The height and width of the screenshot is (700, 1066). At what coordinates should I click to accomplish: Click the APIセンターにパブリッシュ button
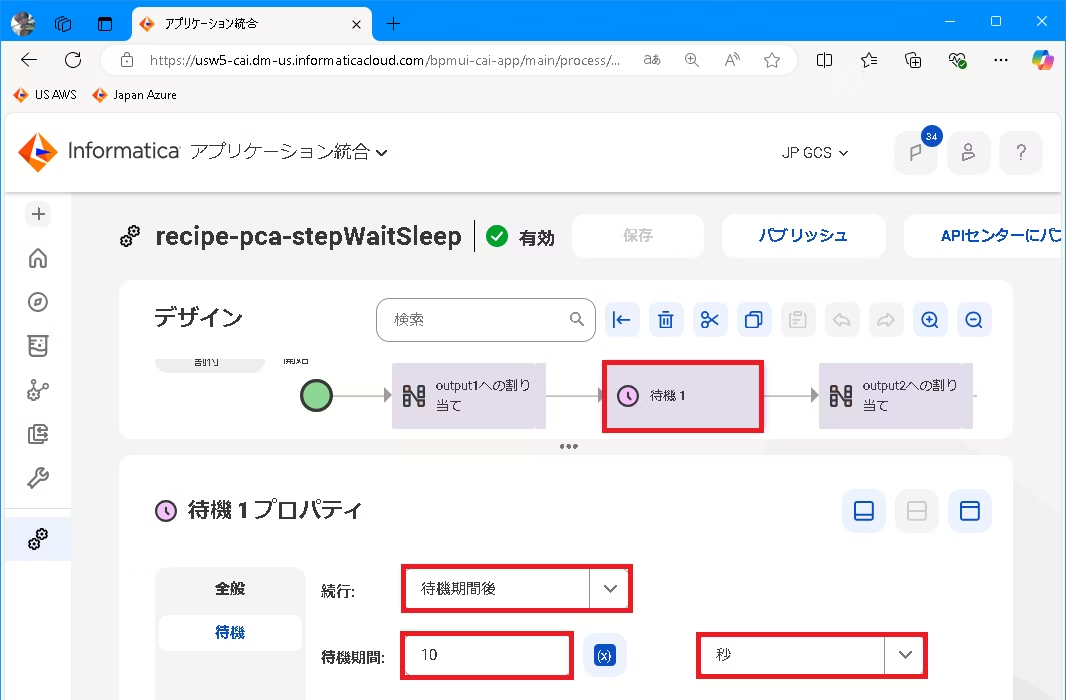click(984, 236)
